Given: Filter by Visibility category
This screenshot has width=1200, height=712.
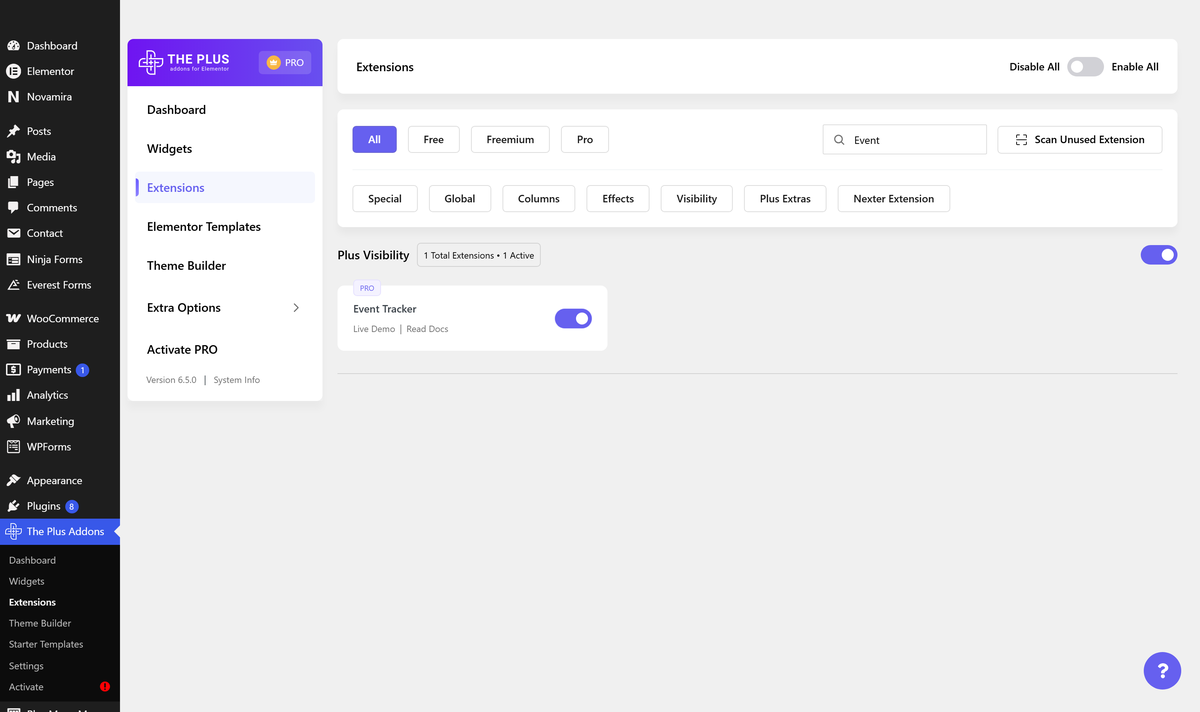Looking at the screenshot, I should pos(697,199).
